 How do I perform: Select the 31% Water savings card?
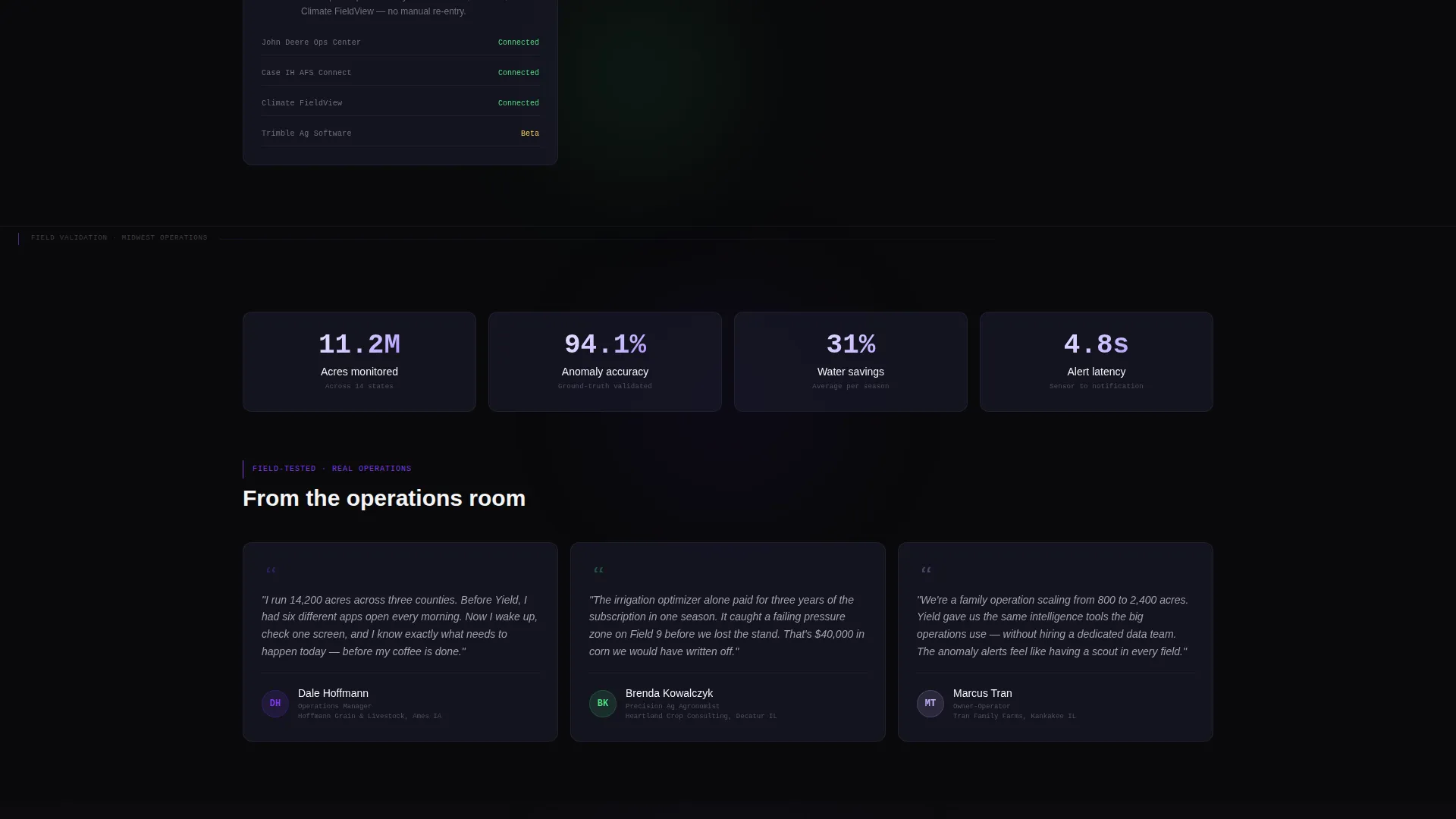[x=851, y=362]
